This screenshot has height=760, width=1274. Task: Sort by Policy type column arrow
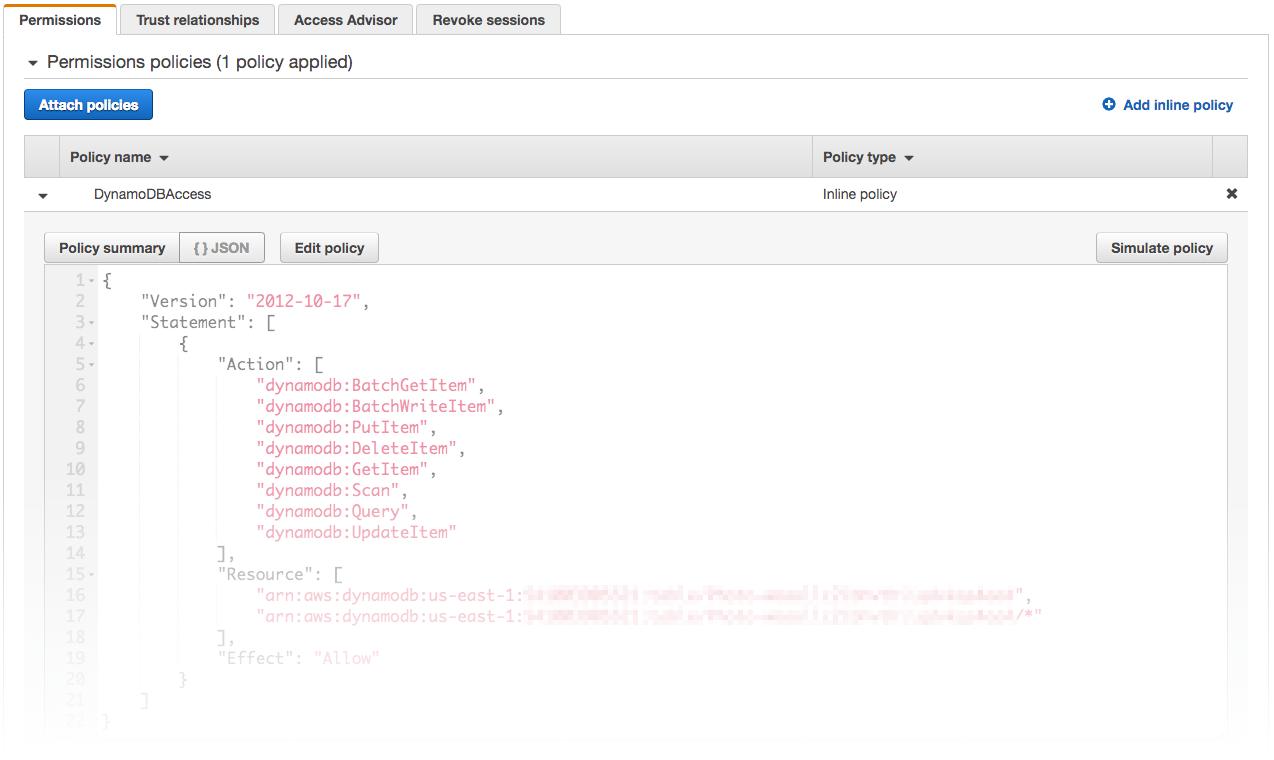(909, 158)
